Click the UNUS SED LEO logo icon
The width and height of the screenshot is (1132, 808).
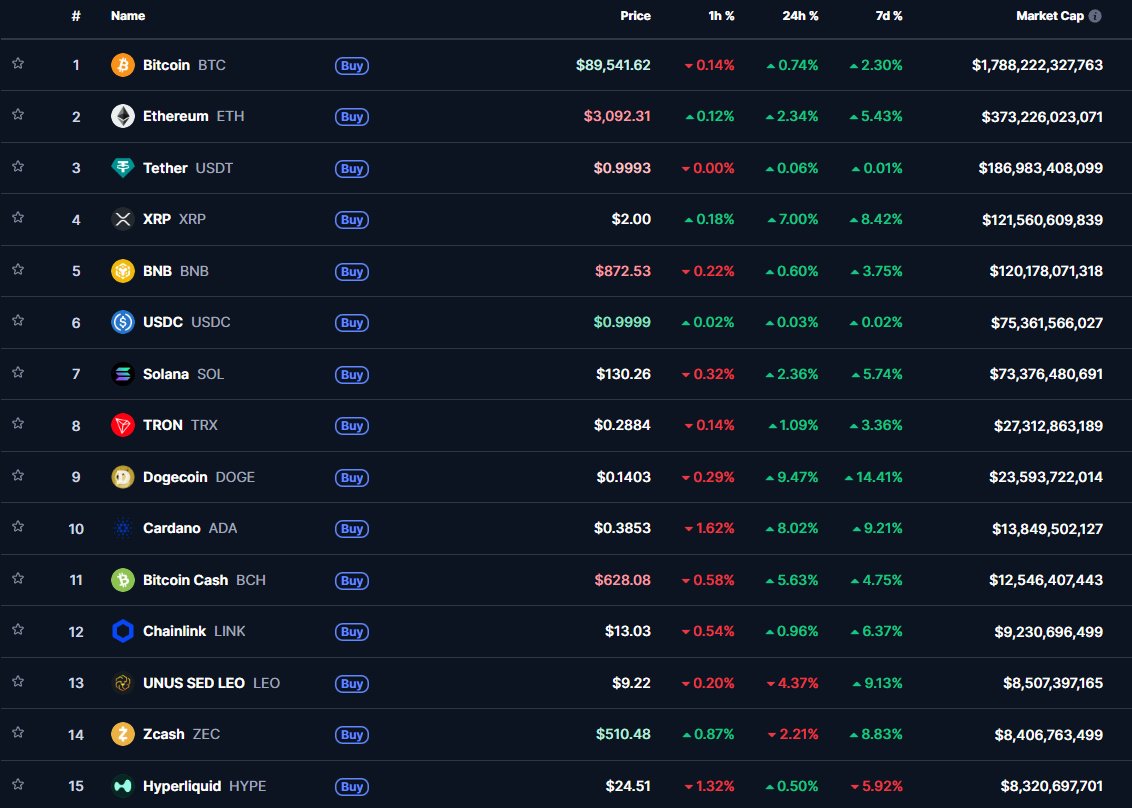point(123,683)
